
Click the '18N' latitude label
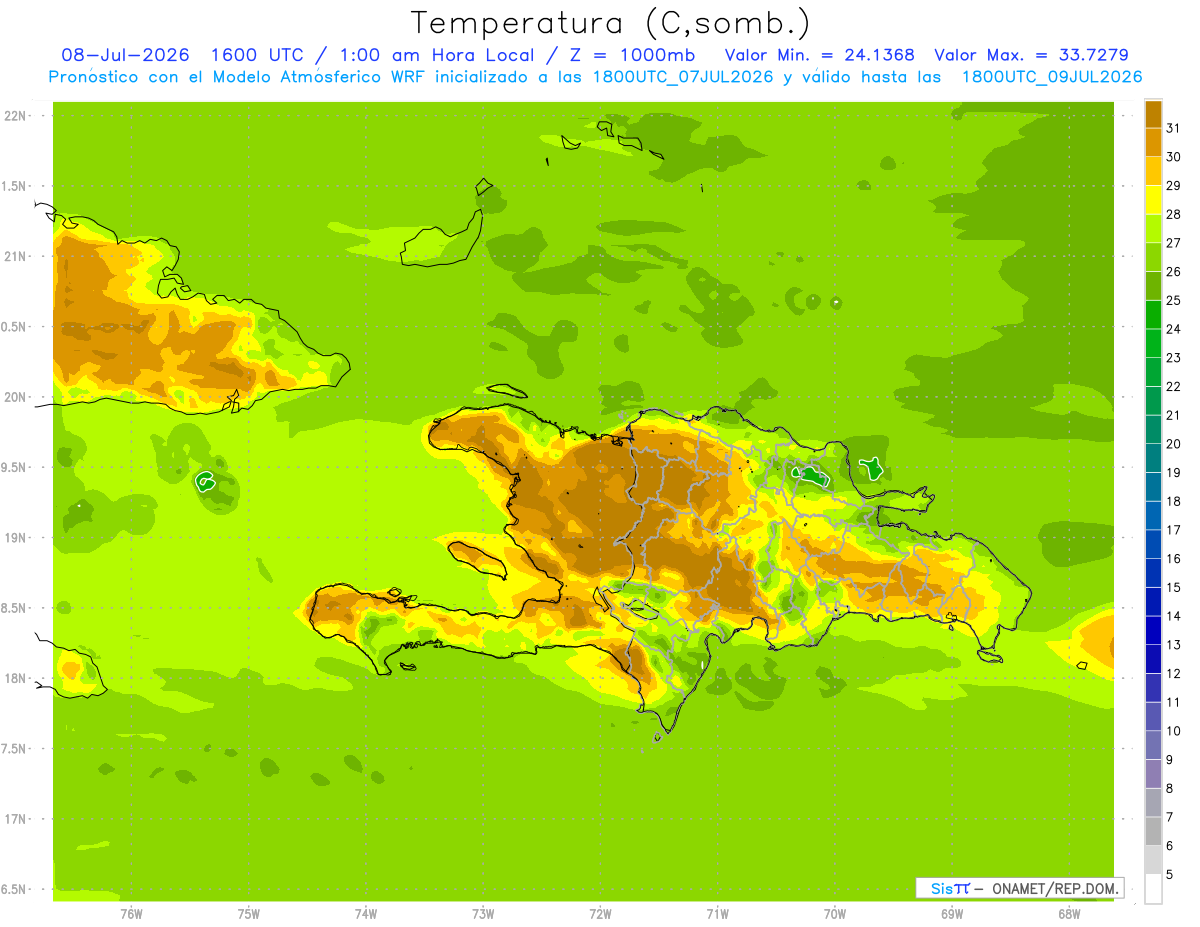14,678
